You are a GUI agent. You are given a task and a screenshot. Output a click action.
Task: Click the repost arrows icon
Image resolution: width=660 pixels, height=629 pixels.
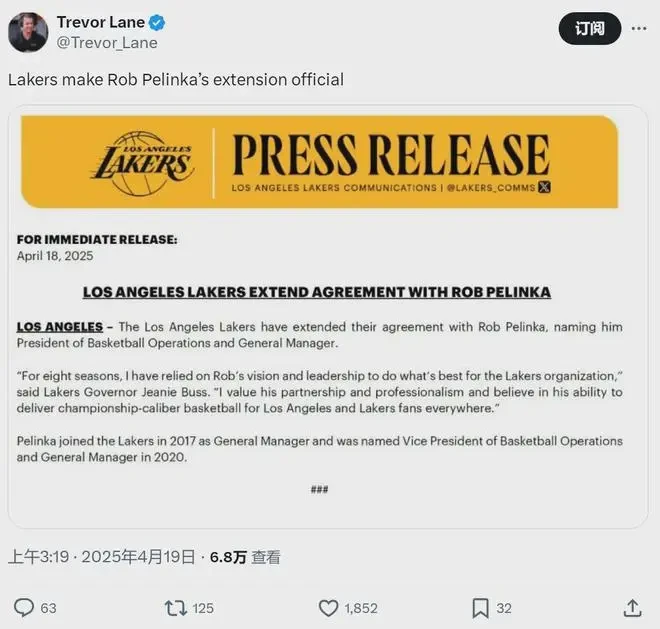click(x=176, y=608)
